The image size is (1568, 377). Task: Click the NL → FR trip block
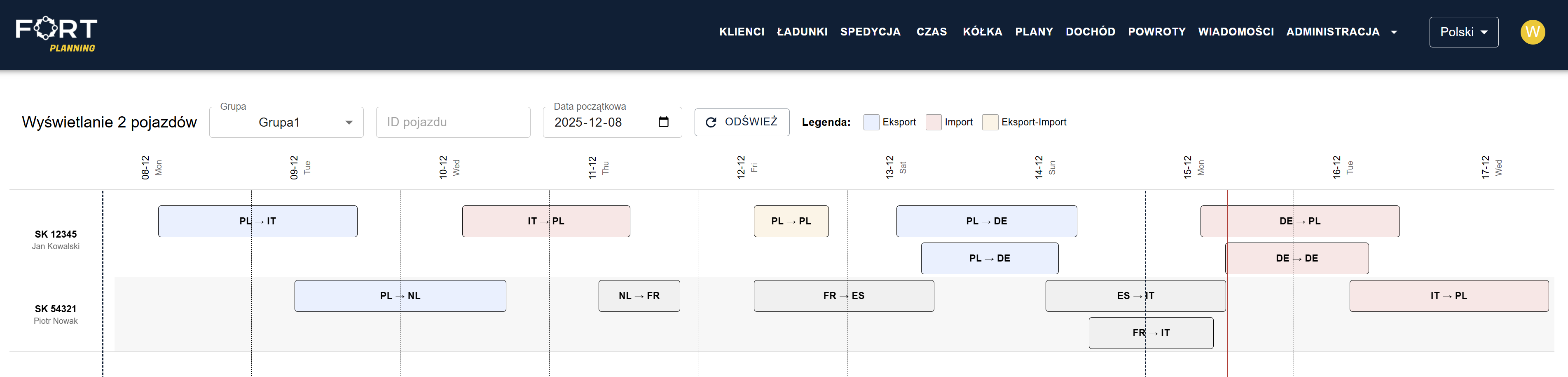point(639,296)
